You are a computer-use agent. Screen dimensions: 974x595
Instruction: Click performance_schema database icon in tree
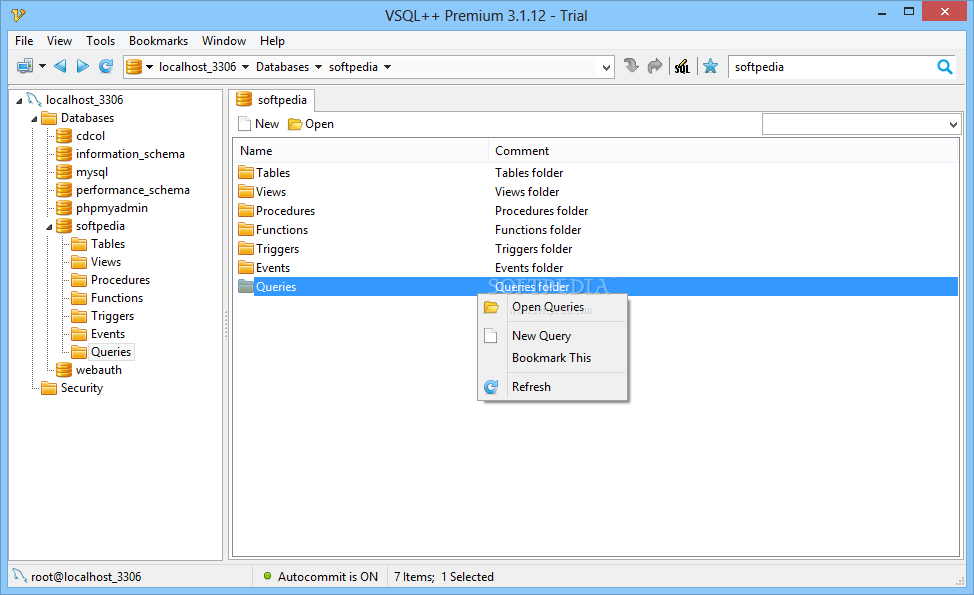pyautogui.click(x=64, y=190)
